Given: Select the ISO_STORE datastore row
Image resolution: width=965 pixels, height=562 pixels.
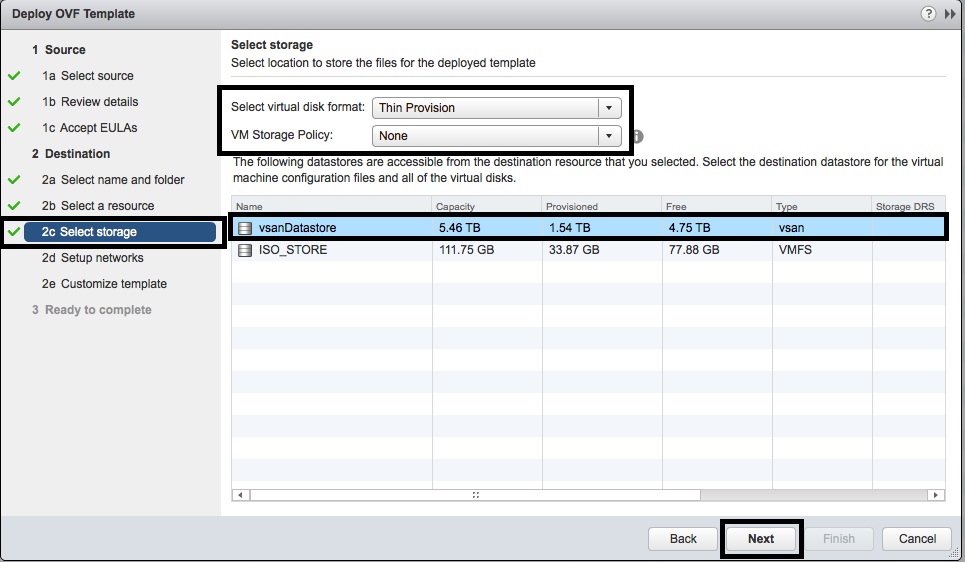Looking at the screenshot, I should 500,250.
